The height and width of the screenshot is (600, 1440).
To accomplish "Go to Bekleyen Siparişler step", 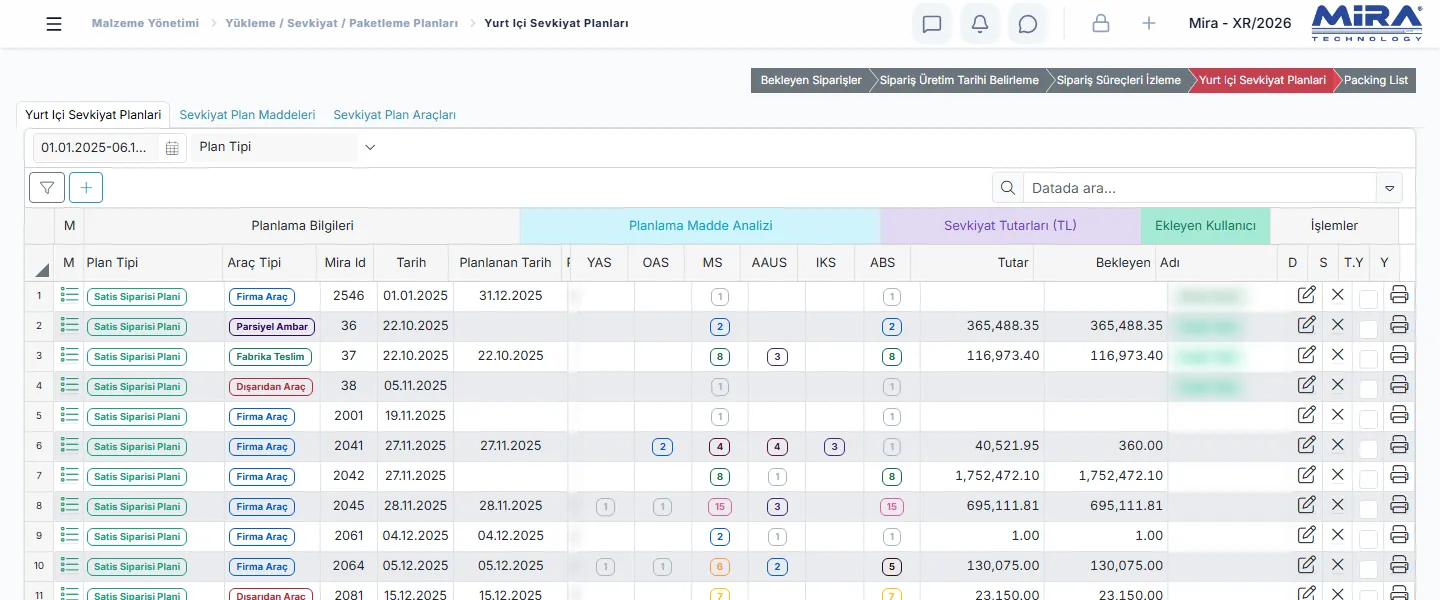I will [811, 80].
